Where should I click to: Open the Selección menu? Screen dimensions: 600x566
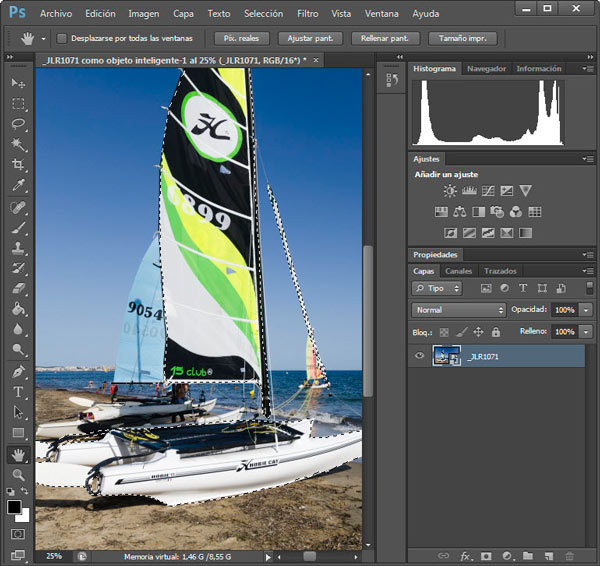click(x=264, y=14)
